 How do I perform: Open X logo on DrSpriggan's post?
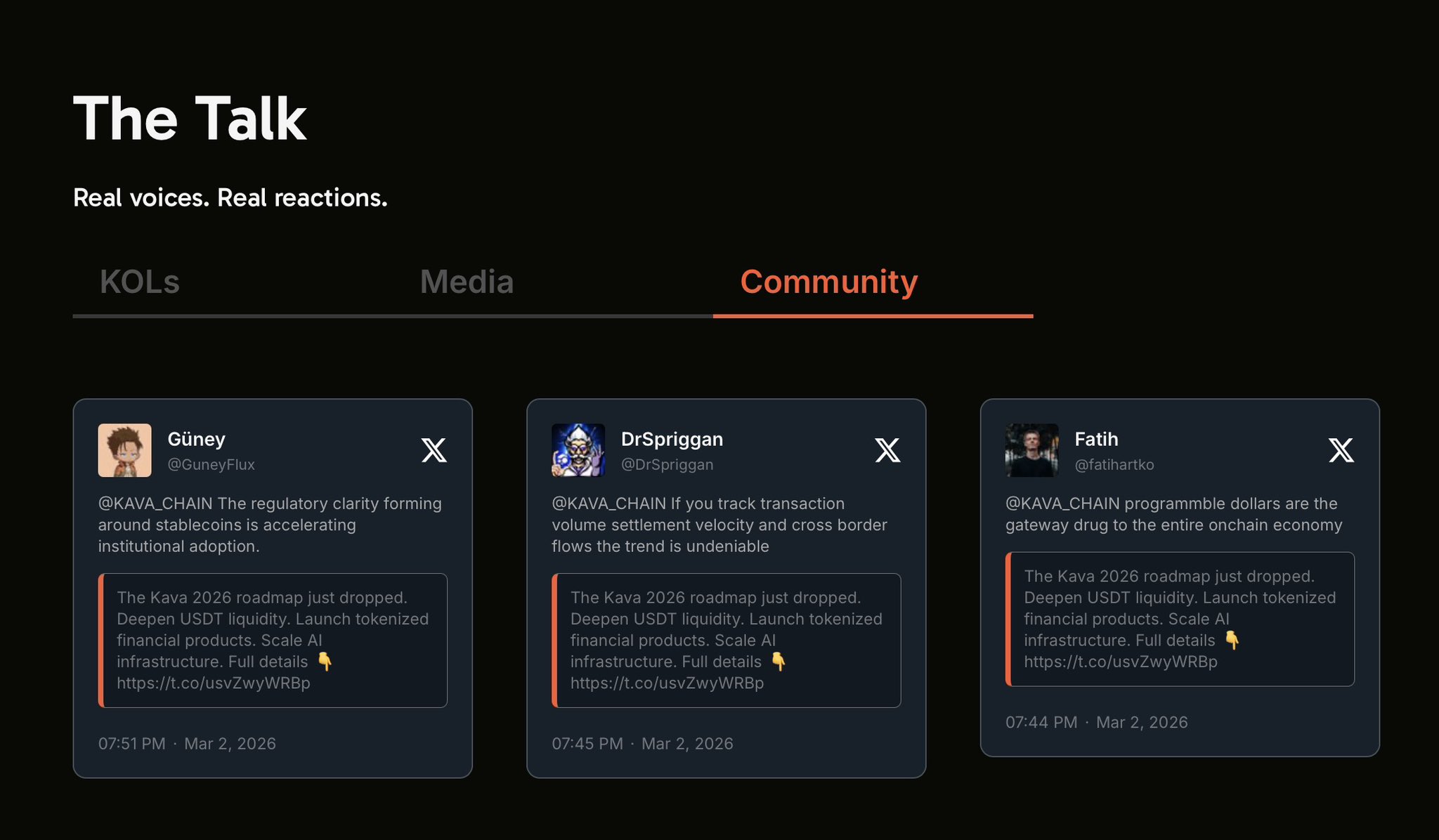tap(887, 450)
